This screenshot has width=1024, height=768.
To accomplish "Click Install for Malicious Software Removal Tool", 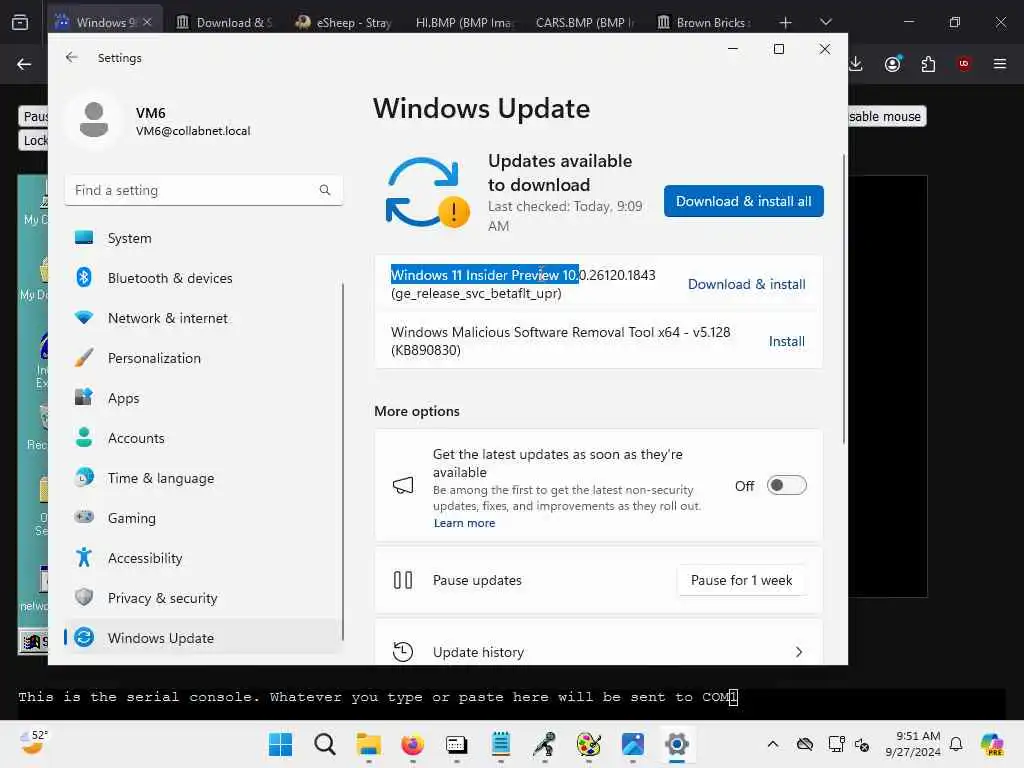I will (786, 341).
